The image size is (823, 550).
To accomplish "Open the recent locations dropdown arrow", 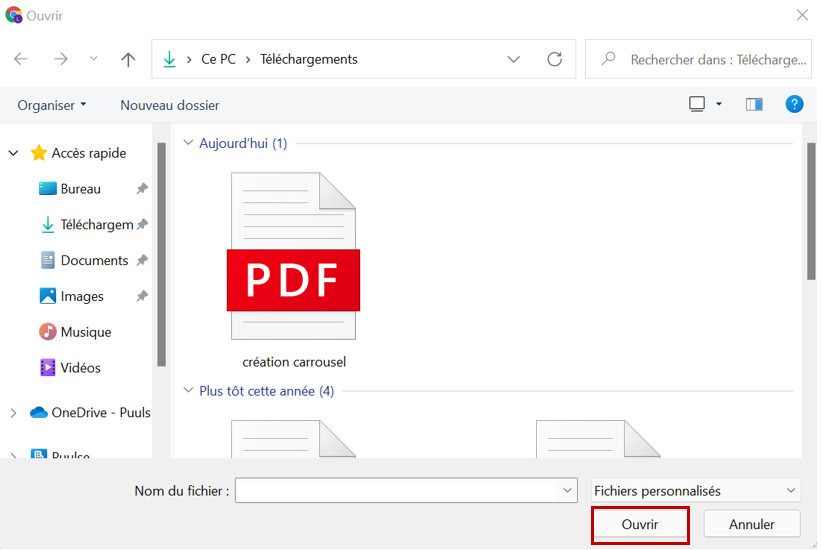I will 93,59.
